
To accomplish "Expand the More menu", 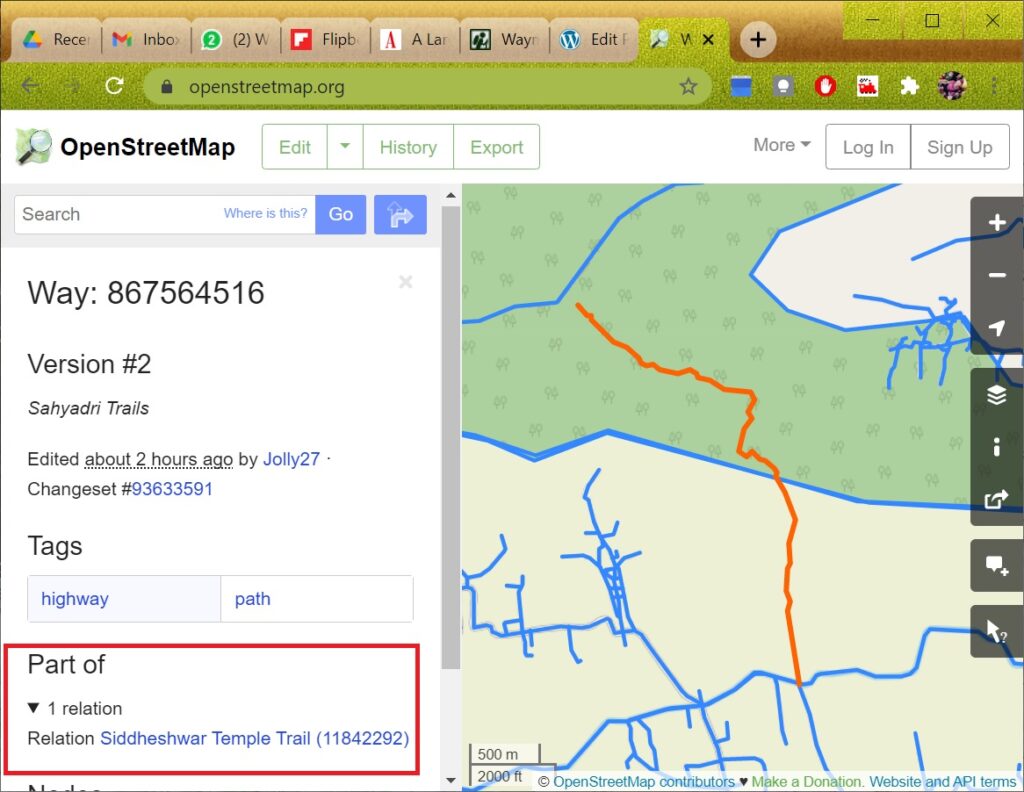I will [x=782, y=145].
